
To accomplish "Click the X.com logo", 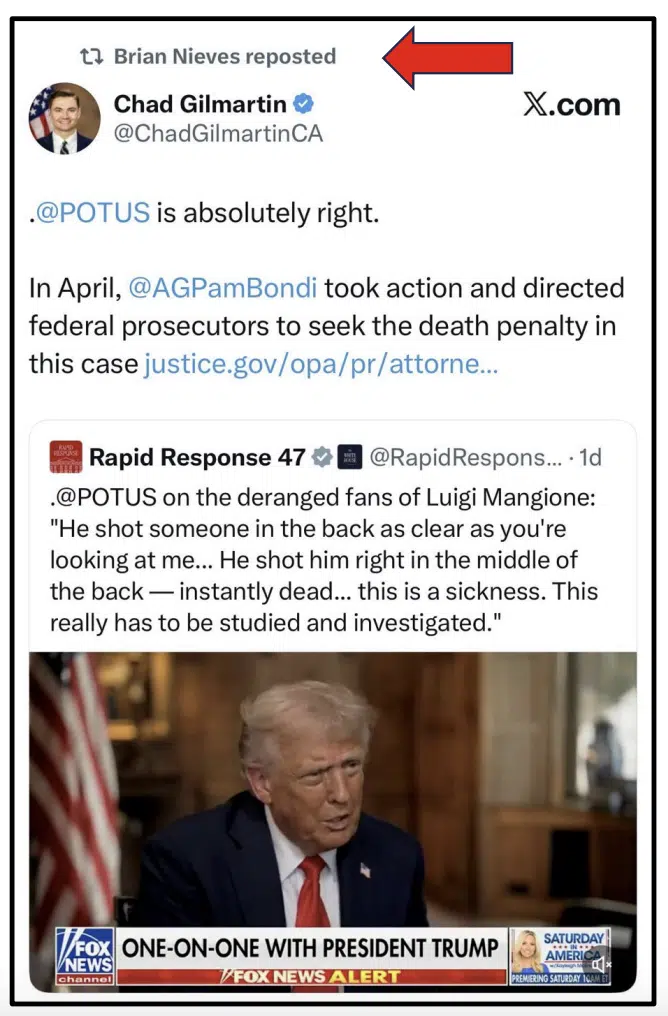I will (x=571, y=105).
